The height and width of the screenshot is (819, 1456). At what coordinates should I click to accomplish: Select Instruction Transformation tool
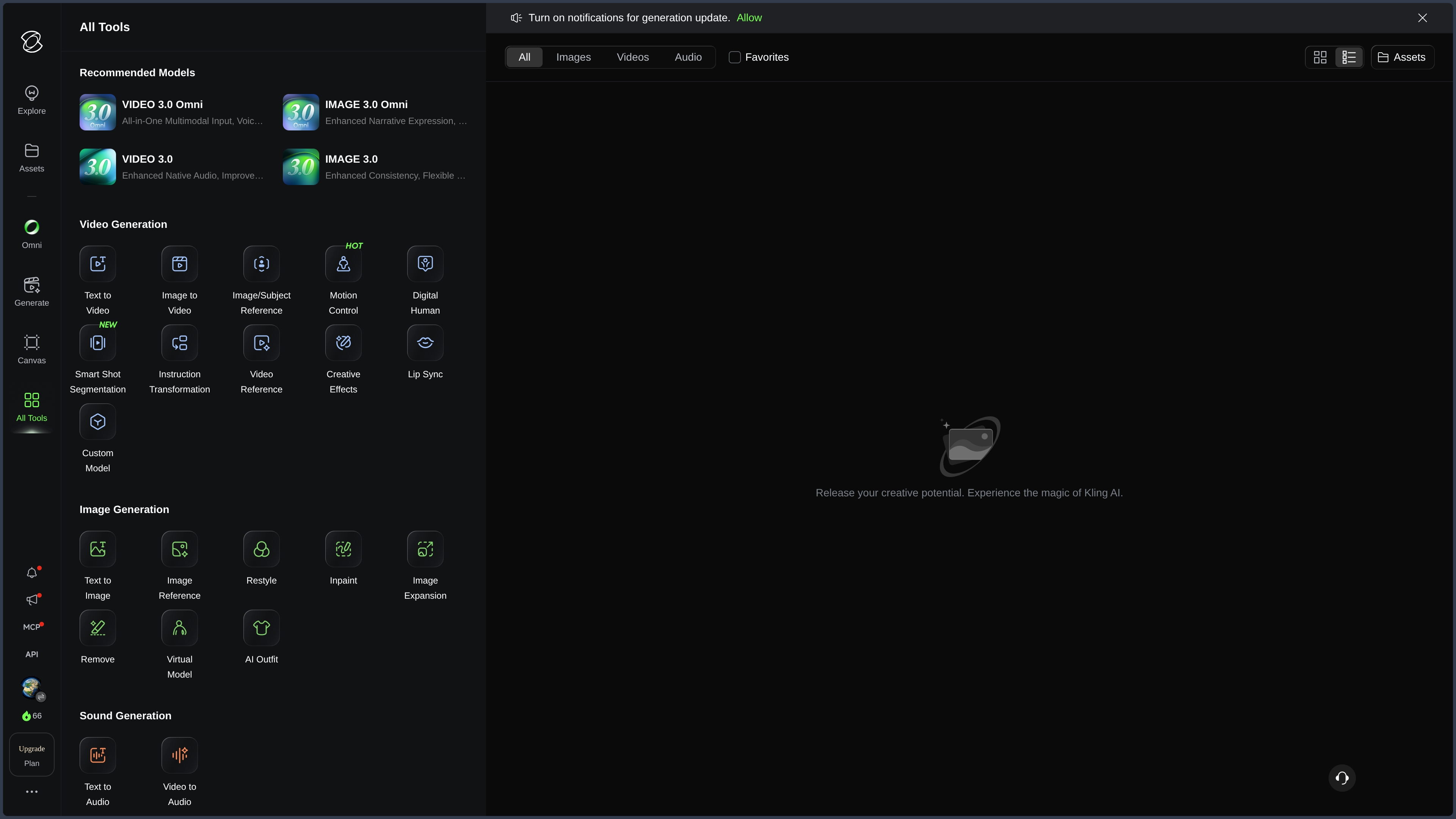click(x=179, y=359)
